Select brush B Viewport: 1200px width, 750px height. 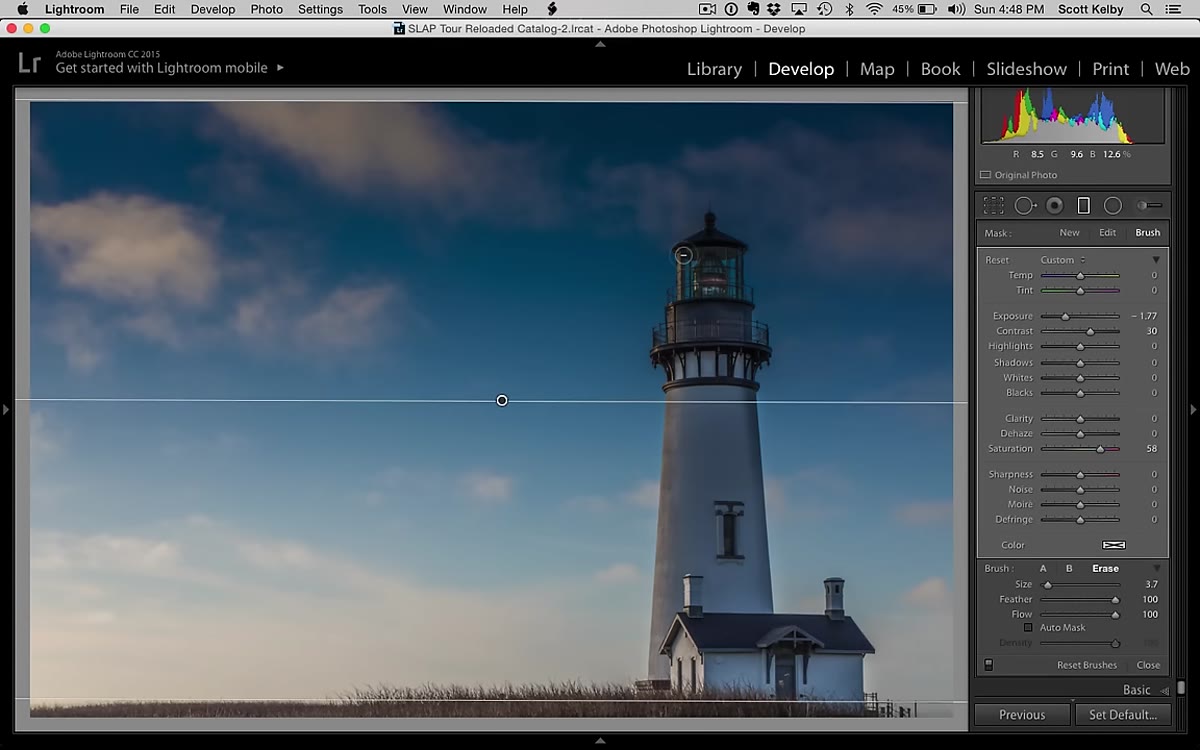(1069, 568)
